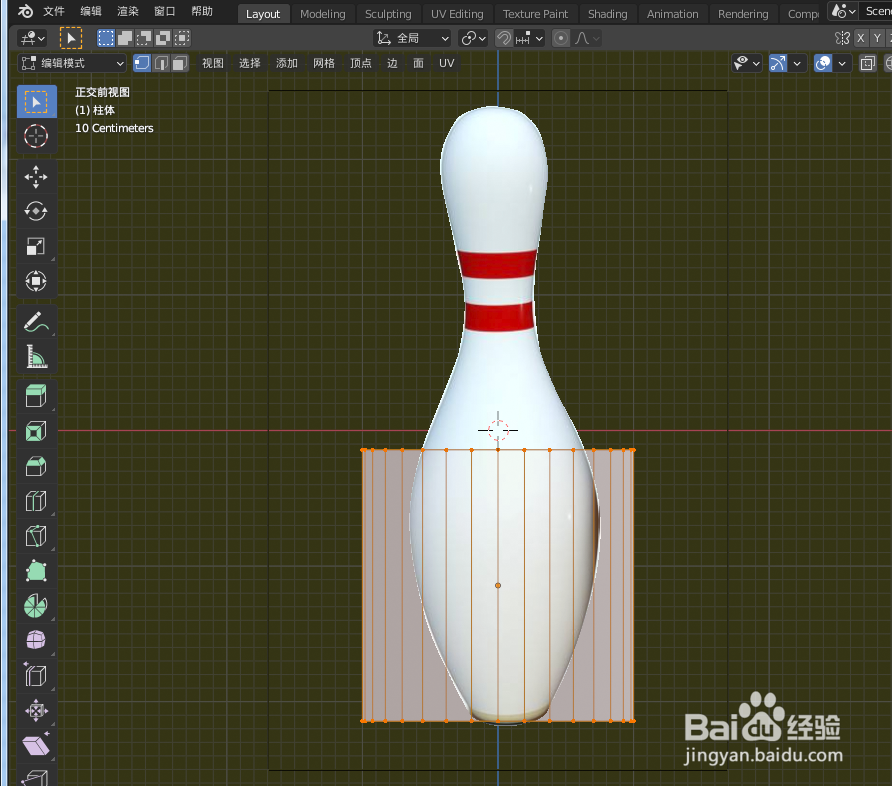Select the Rotate tool

point(36,211)
